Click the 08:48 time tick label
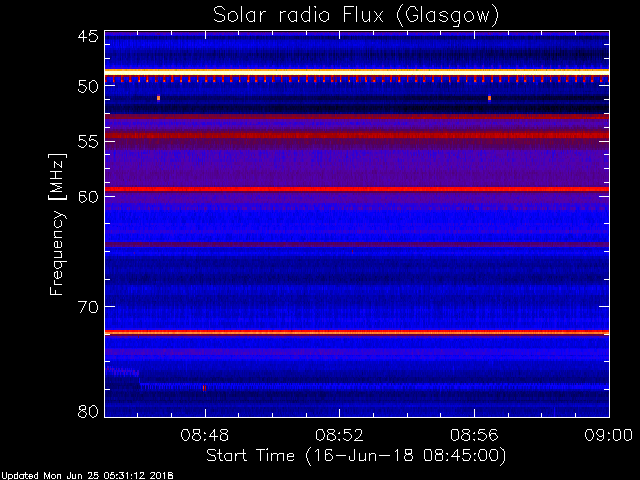 coord(205,435)
